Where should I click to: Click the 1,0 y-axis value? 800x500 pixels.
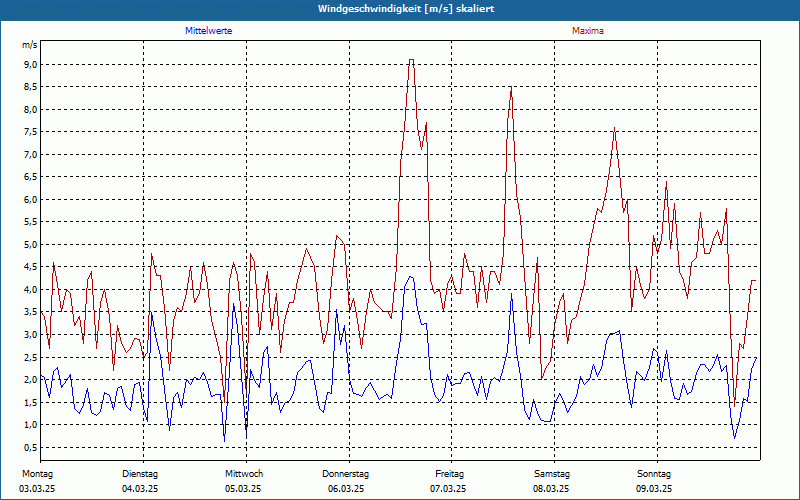point(30,424)
